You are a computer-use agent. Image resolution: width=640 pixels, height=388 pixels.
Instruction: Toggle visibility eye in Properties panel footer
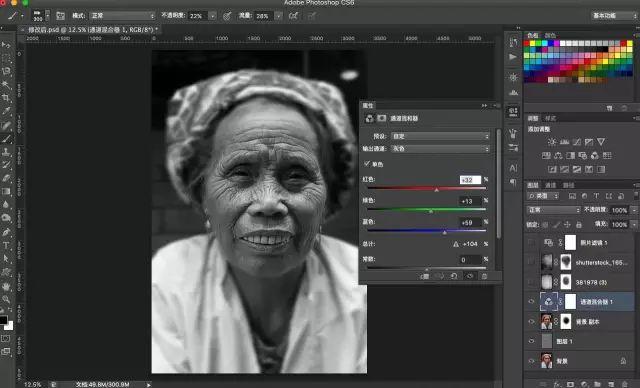[x=470, y=276]
